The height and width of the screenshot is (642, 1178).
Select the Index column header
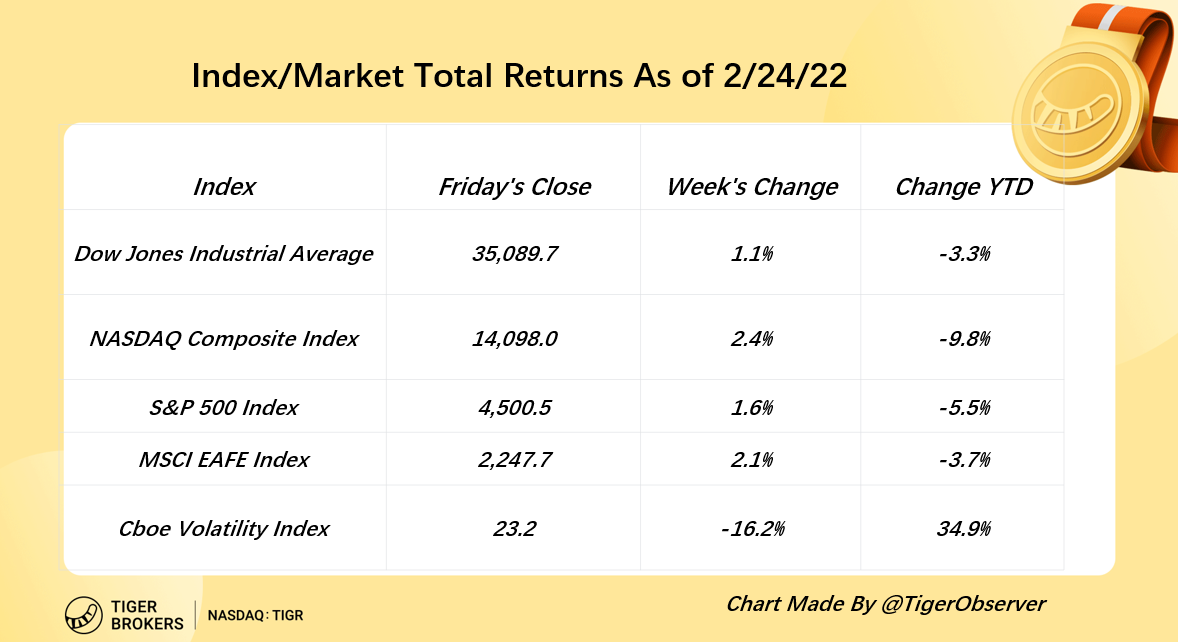pos(224,187)
